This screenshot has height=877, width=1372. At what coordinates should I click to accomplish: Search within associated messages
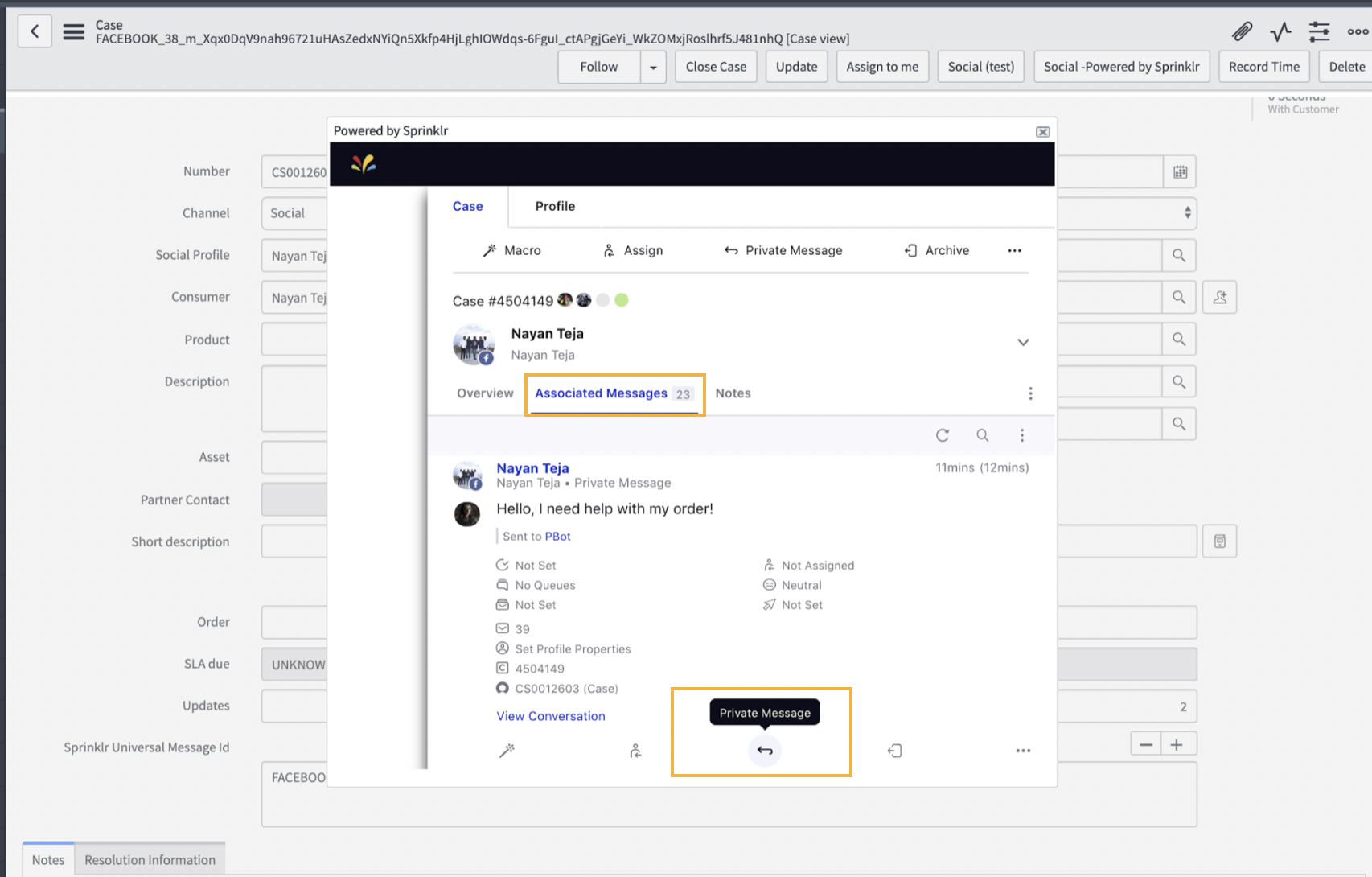[983, 435]
